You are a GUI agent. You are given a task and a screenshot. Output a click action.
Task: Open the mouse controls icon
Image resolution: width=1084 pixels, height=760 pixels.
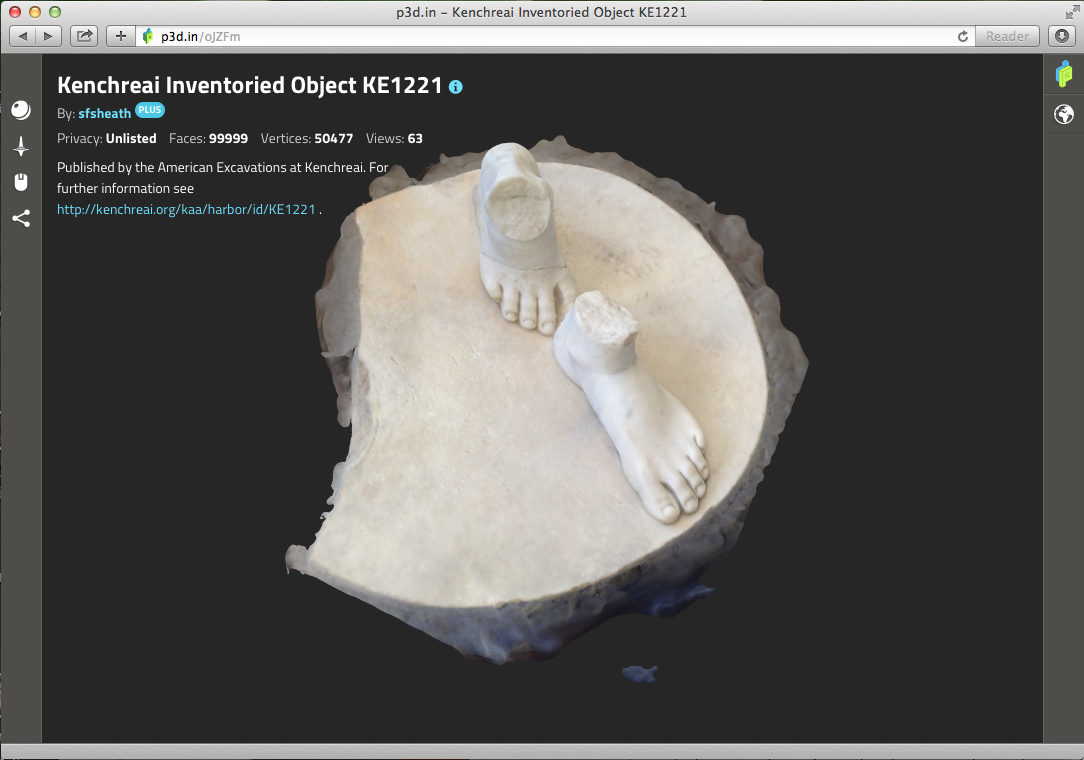(21, 182)
